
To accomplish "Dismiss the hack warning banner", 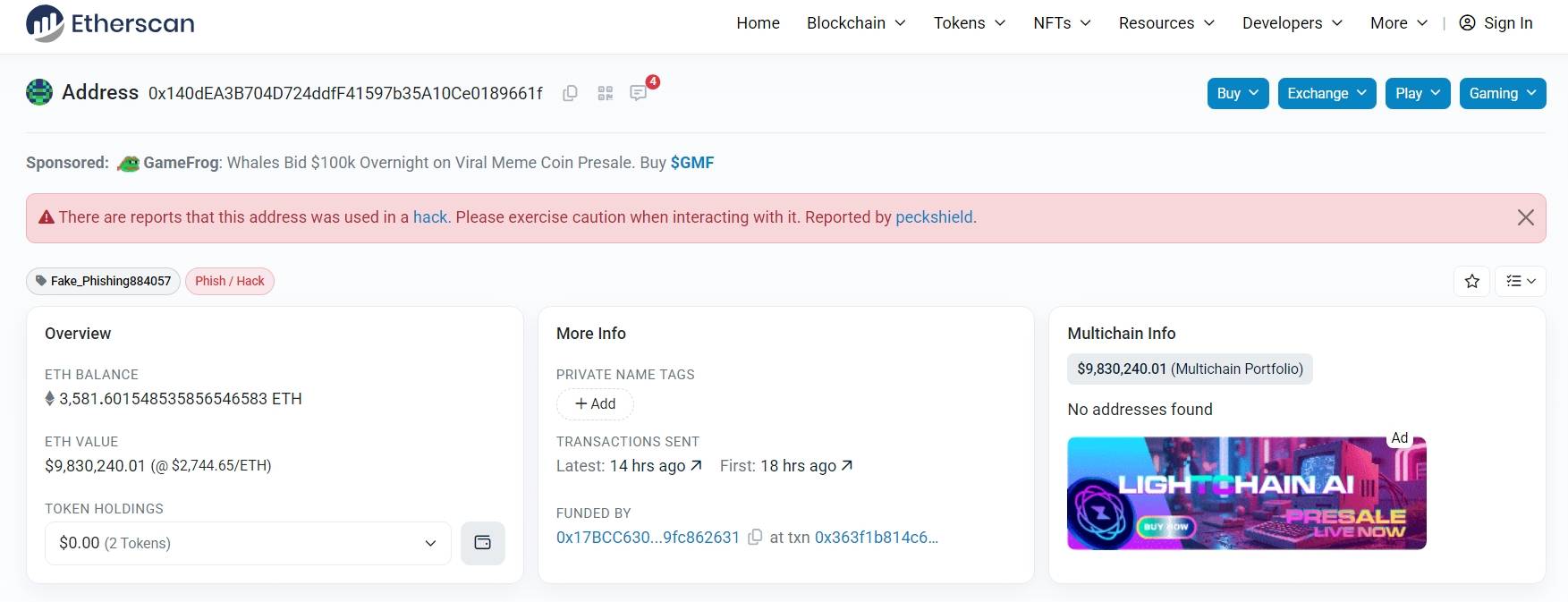I will click(1526, 217).
